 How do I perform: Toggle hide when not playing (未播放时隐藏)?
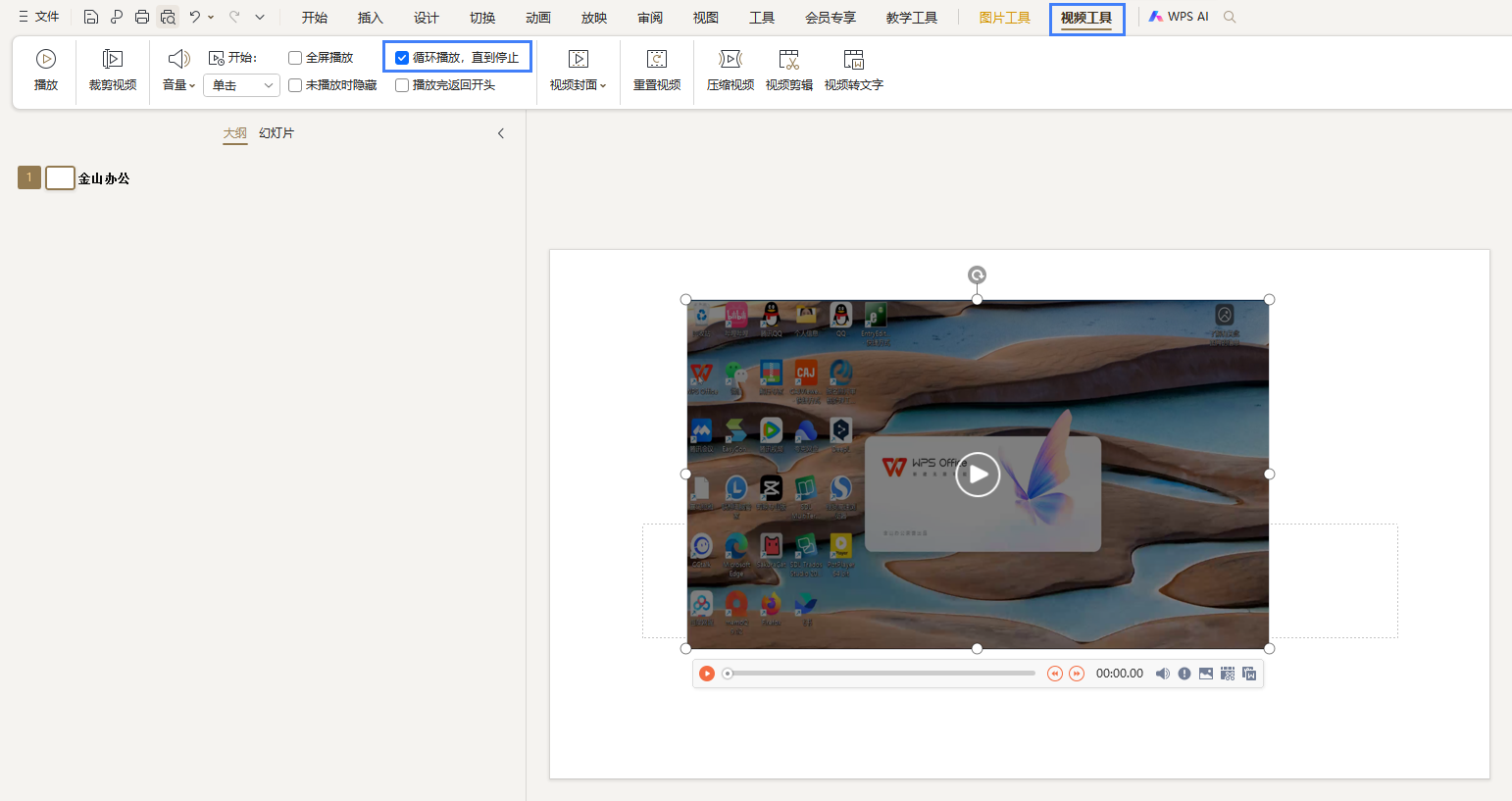(295, 85)
